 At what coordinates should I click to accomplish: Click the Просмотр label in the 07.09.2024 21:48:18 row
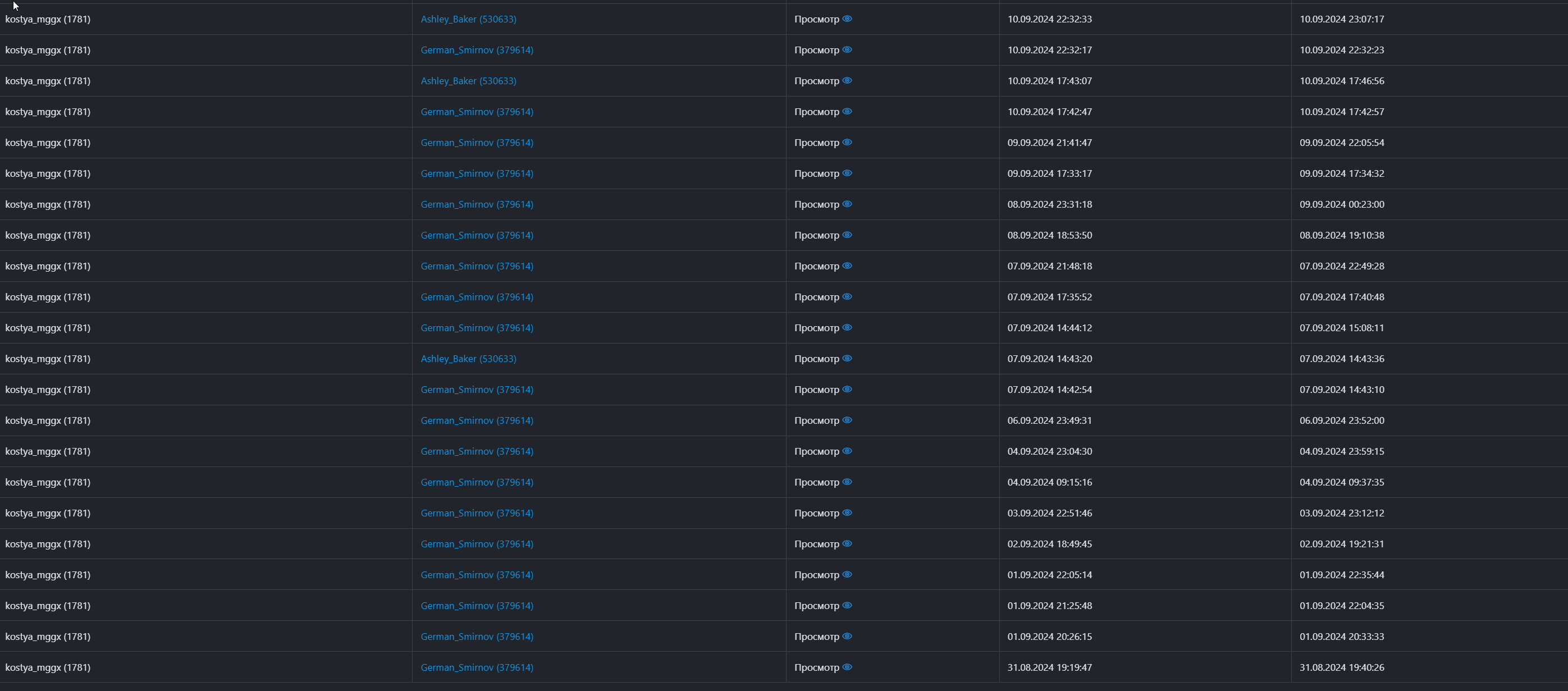[816, 266]
